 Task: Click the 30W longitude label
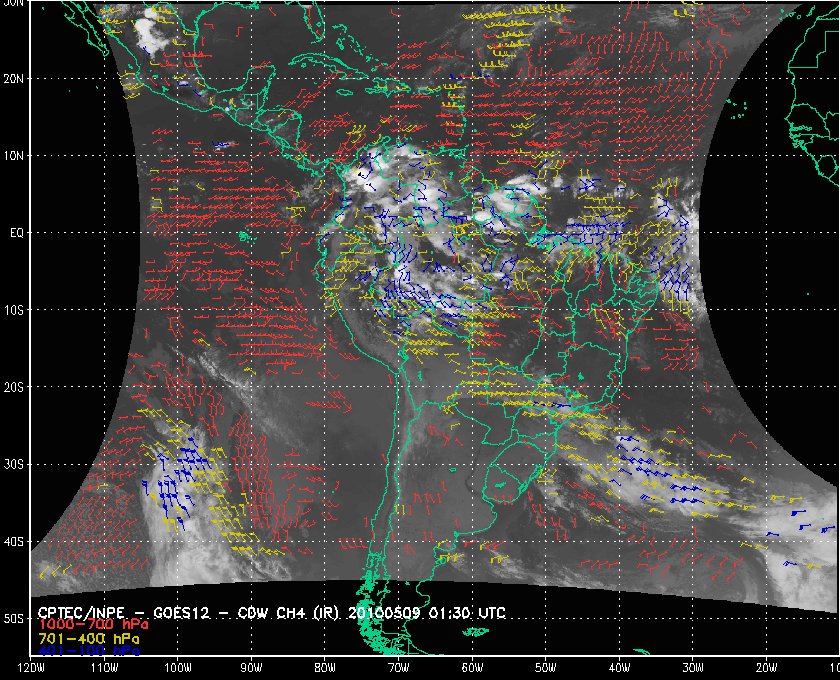[x=693, y=668]
